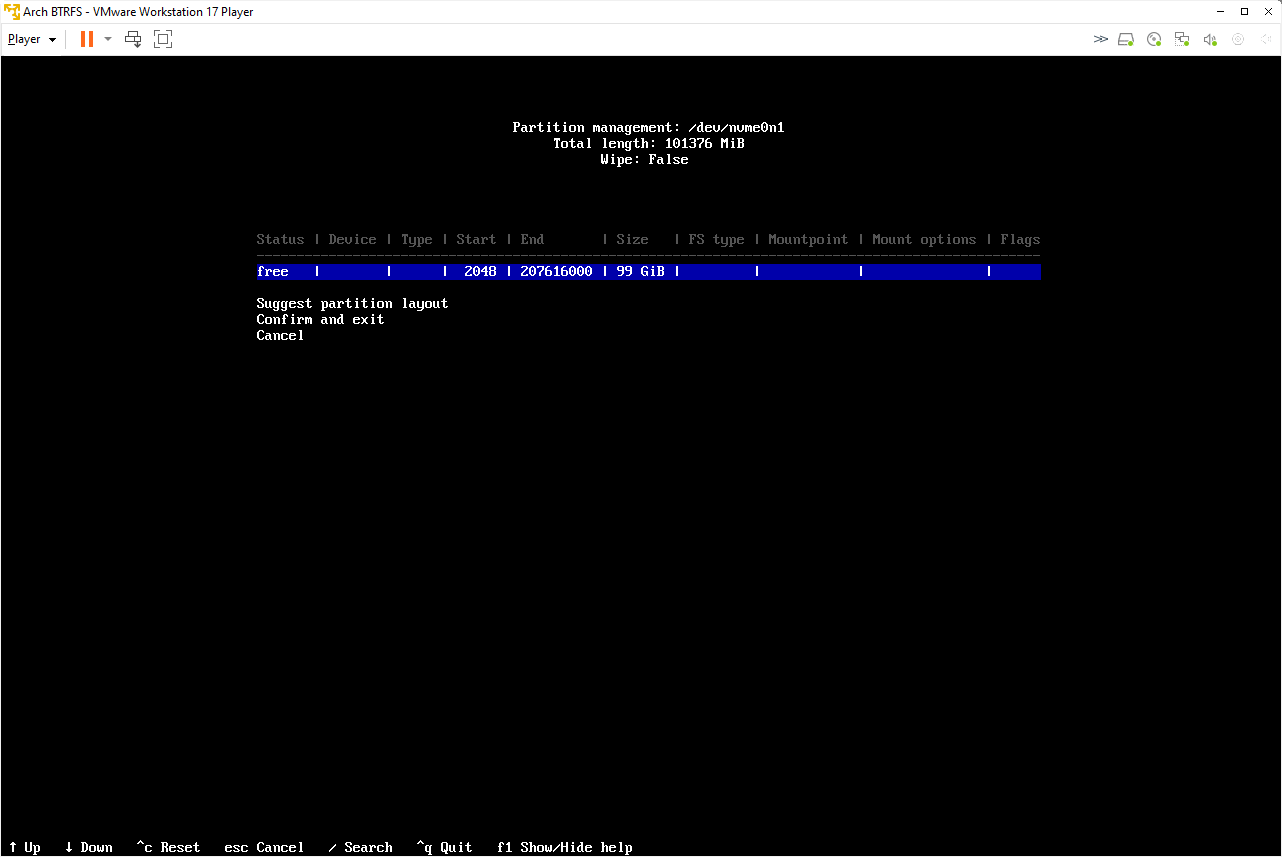This screenshot has width=1282, height=857.
Task: Click the FS type column header
Action: [716, 239]
